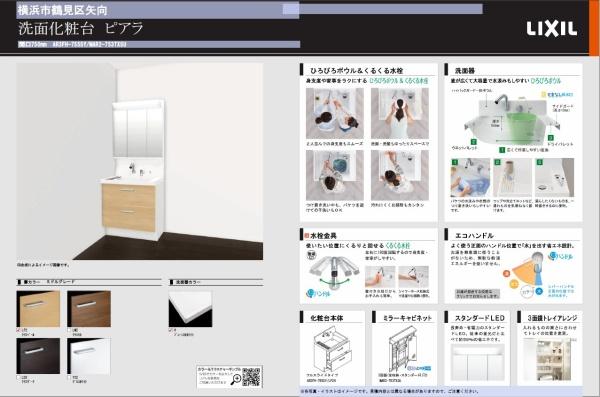600x397 pixels.
Task: Click the 洗面器カラー section label
Action: tap(188, 282)
